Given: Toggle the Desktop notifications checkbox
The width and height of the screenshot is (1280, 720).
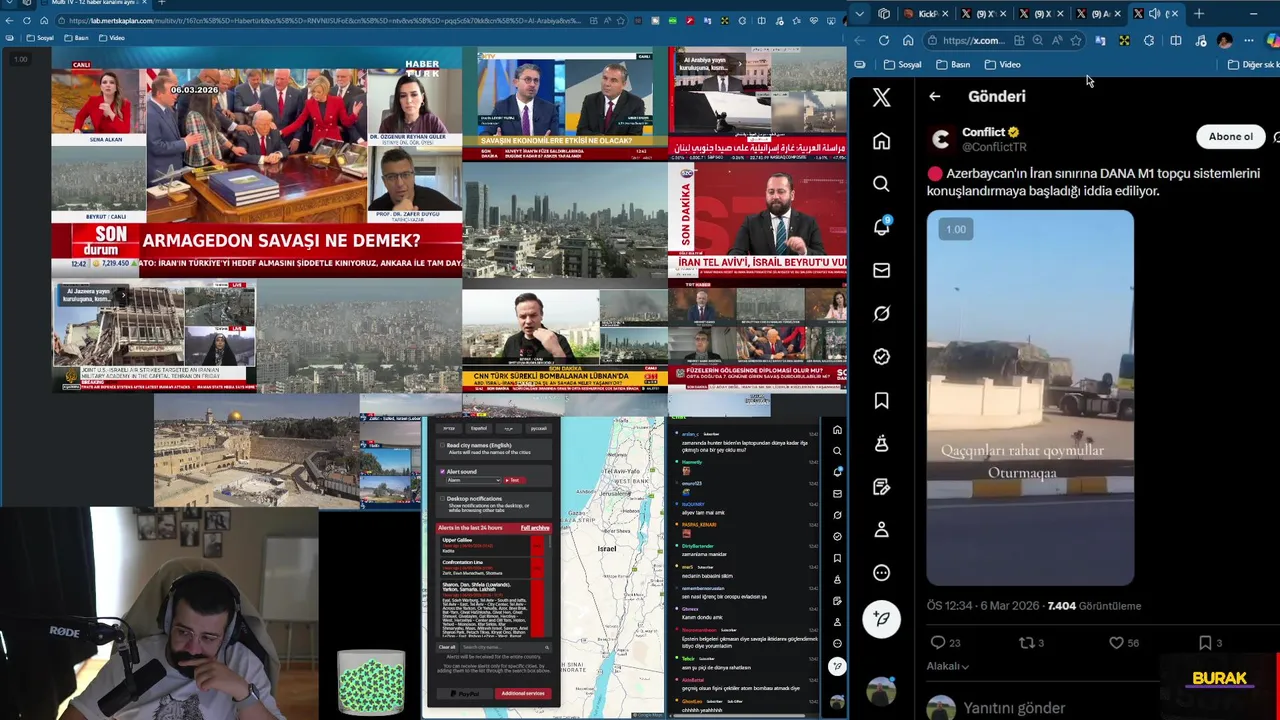Looking at the screenshot, I should [x=442, y=498].
